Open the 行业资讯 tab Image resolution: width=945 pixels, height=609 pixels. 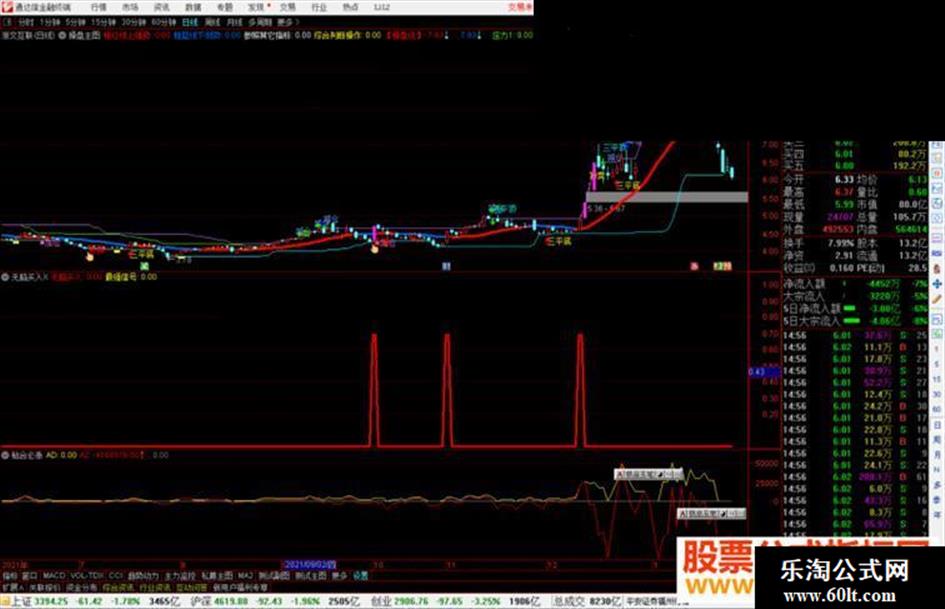click(155, 587)
